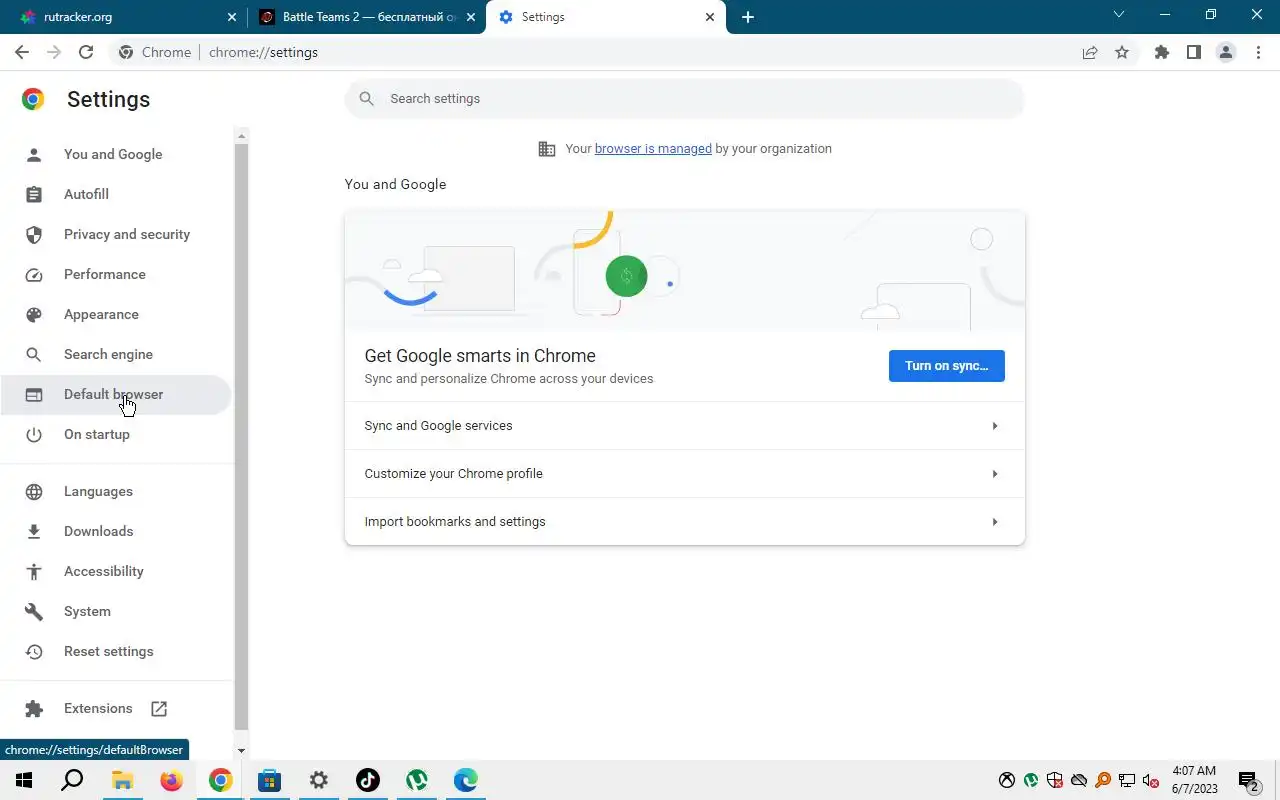Image resolution: width=1280 pixels, height=800 pixels.
Task: Toggle the side panel icon
Action: [1193, 52]
